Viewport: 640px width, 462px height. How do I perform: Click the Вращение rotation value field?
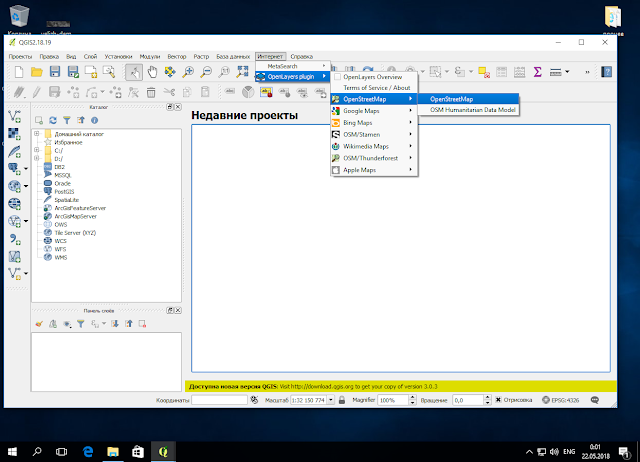coord(468,400)
